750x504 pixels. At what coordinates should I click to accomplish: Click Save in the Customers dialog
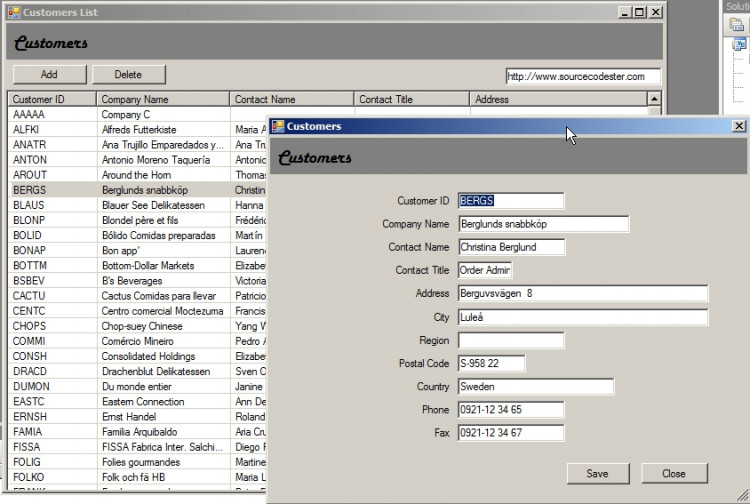tap(597, 473)
